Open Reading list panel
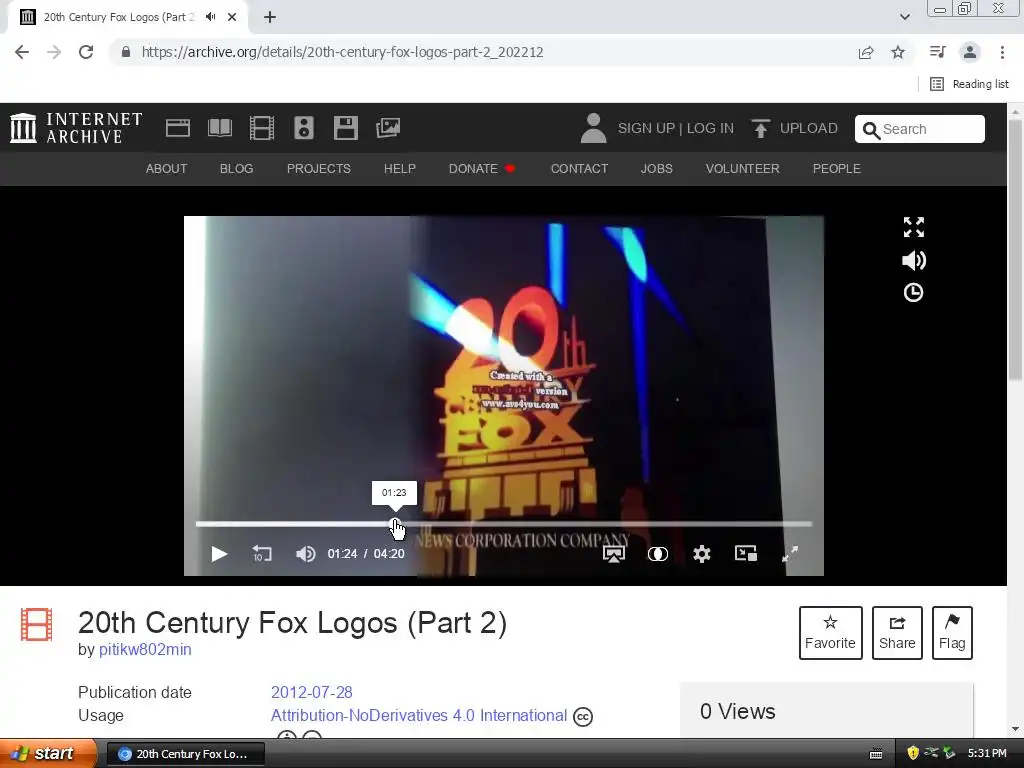Viewport: 1024px width, 768px height. click(x=969, y=84)
